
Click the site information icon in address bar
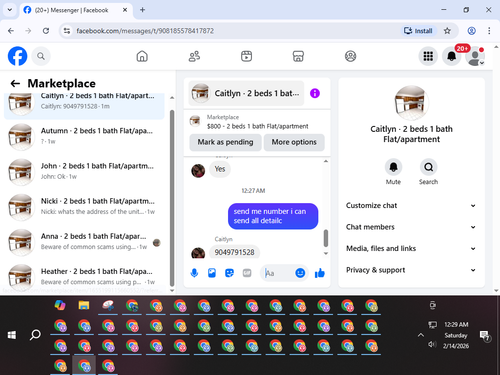tap(67, 31)
